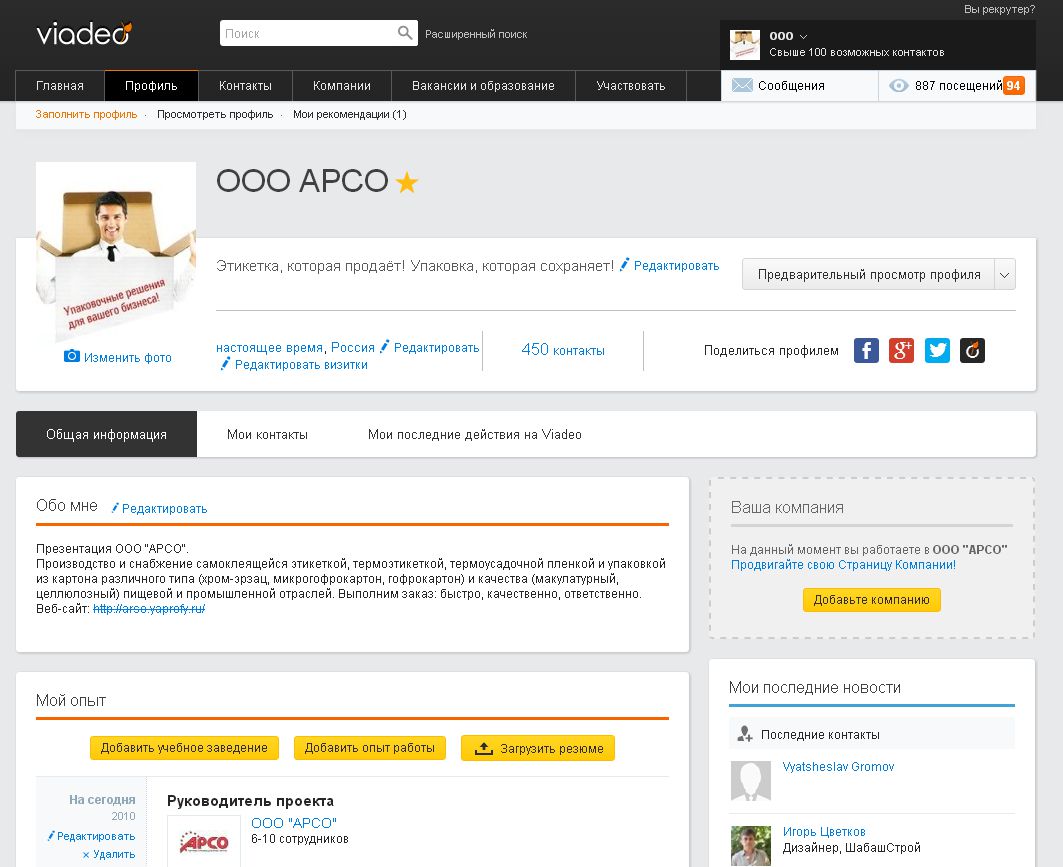
Task: Open Мои последние действия на Viadeo tab
Action: 475,435
